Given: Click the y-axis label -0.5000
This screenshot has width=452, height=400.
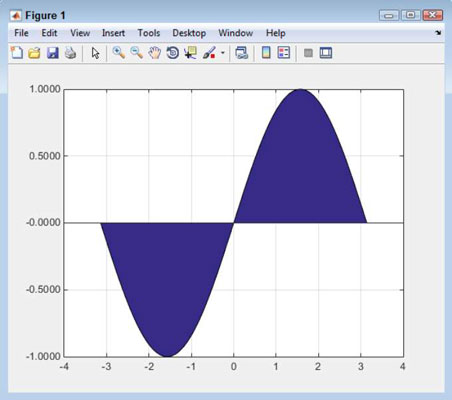Looking at the screenshot, I should (x=43, y=289).
